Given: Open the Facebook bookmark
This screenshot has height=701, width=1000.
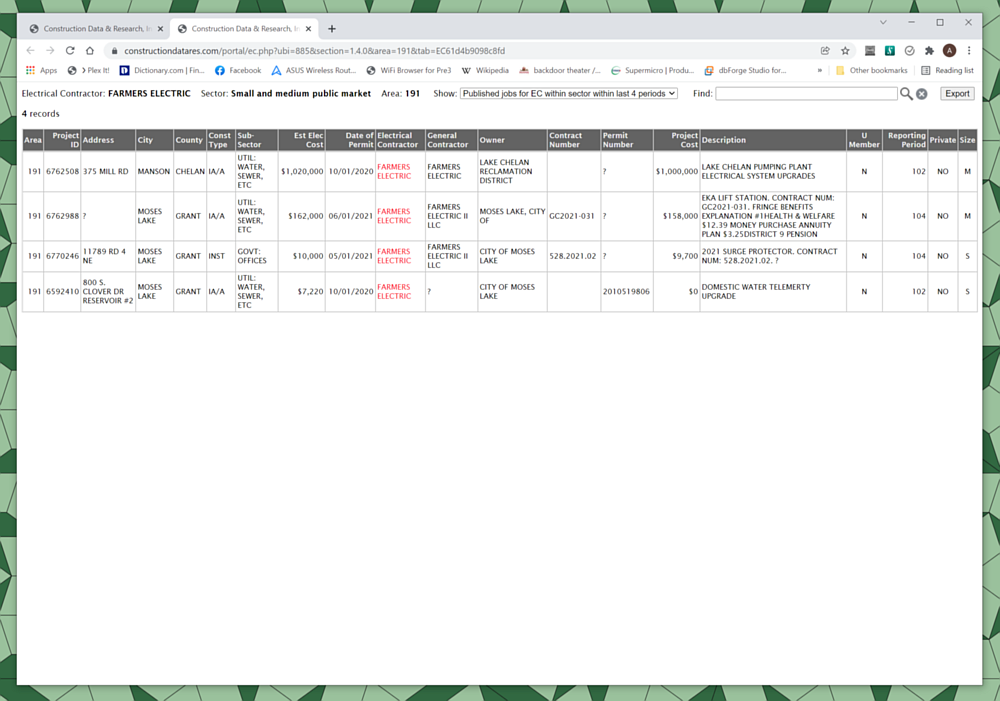Looking at the screenshot, I should (x=238, y=70).
